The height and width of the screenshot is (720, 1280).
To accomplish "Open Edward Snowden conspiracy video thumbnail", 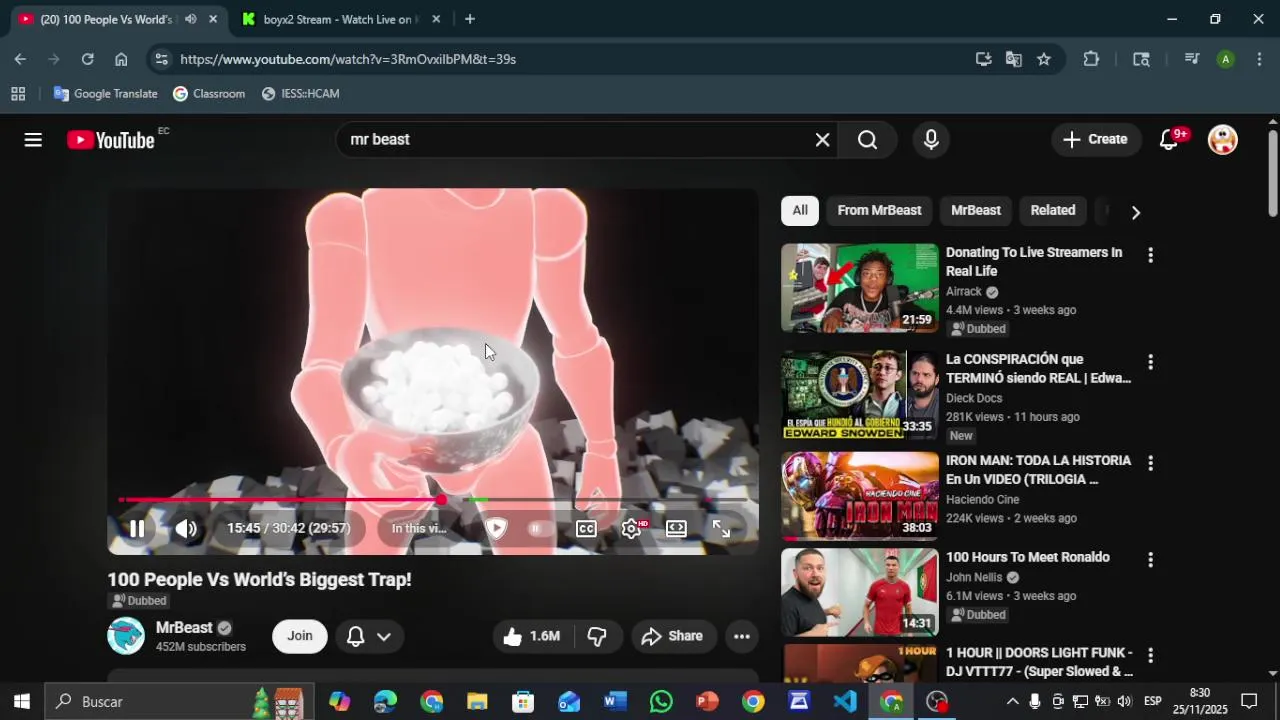I will pos(860,395).
